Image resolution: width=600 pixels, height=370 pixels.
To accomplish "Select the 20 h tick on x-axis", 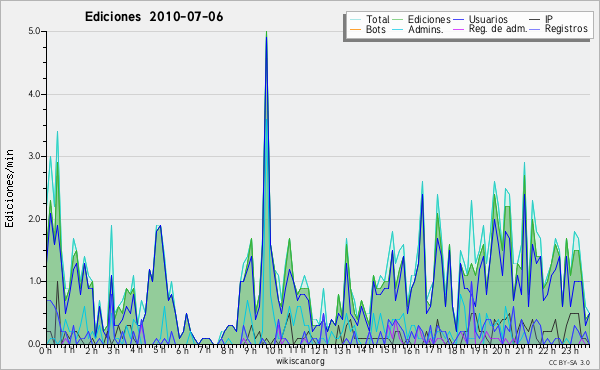I will (500, 351).
